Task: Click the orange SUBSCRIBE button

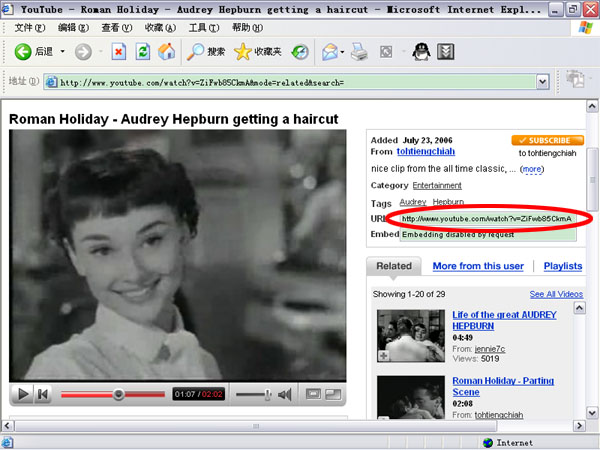Action: pyautogui.click(x=548, y=140)
